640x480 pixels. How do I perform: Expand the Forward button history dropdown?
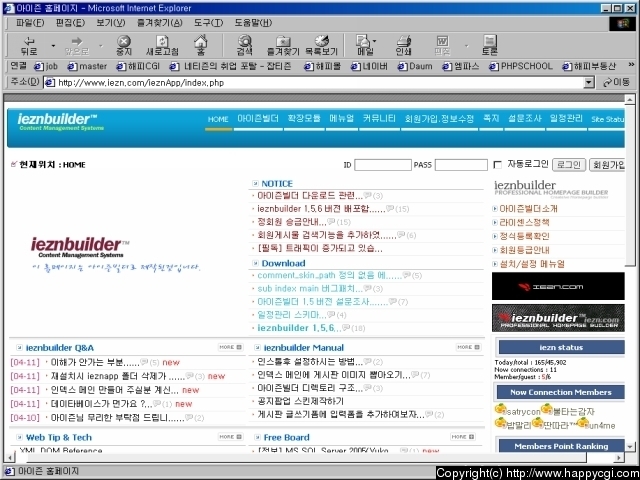point(100,46)
